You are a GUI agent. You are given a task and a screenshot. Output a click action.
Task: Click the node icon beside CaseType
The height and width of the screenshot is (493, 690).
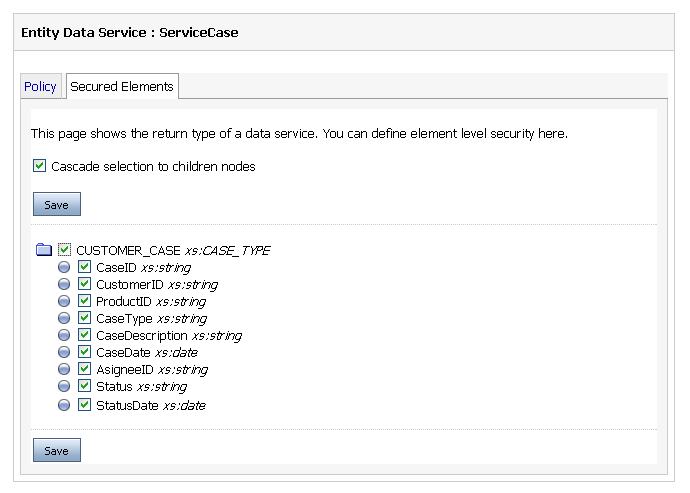point(65,319)
